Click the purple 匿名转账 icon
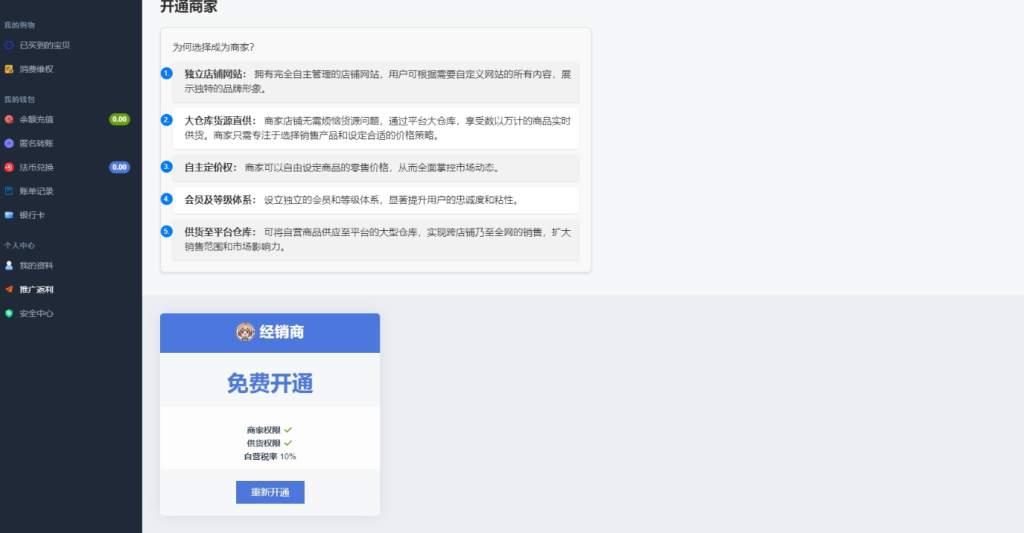This screenshot has width=1024, height=533. point(9,143)
